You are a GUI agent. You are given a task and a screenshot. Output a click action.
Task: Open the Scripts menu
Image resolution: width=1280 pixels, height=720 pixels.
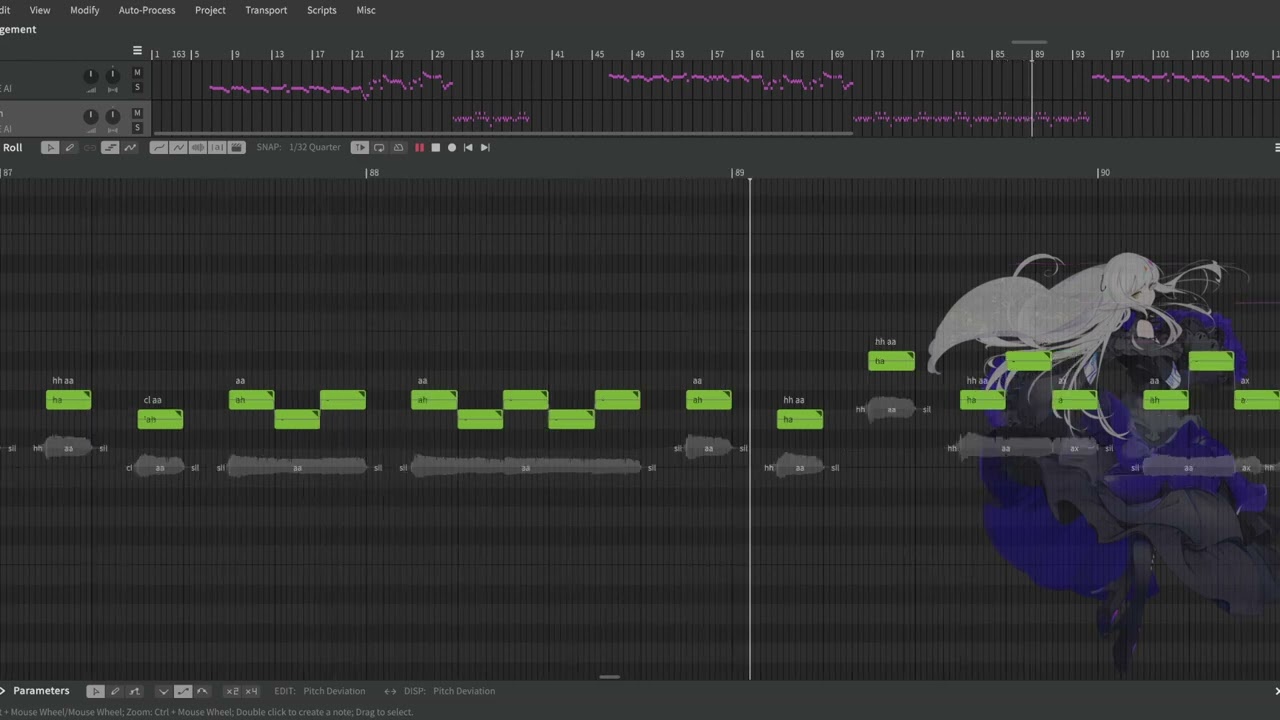coord(321,10)
